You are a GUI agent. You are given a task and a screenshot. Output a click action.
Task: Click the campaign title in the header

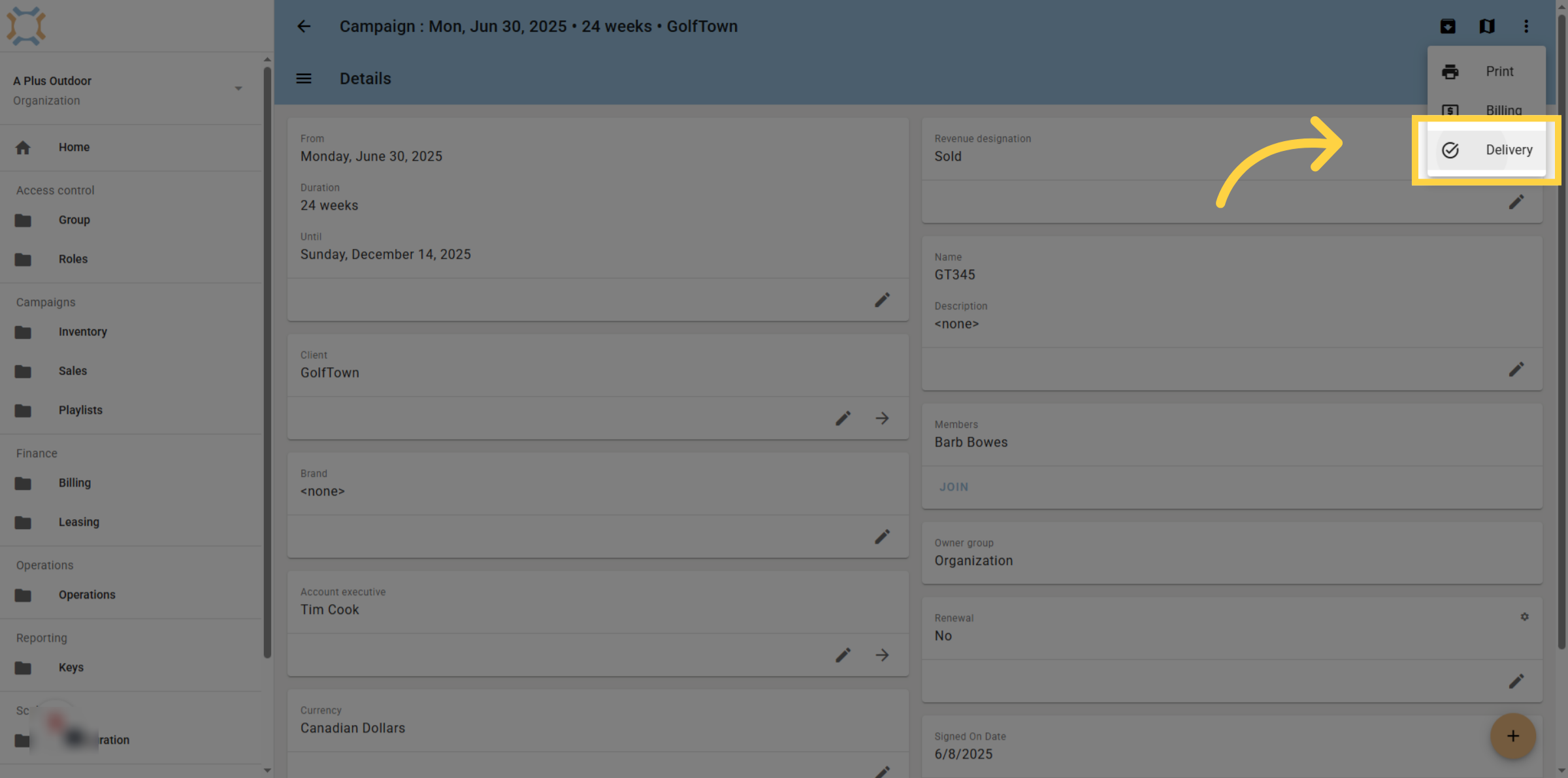point(538,26)
